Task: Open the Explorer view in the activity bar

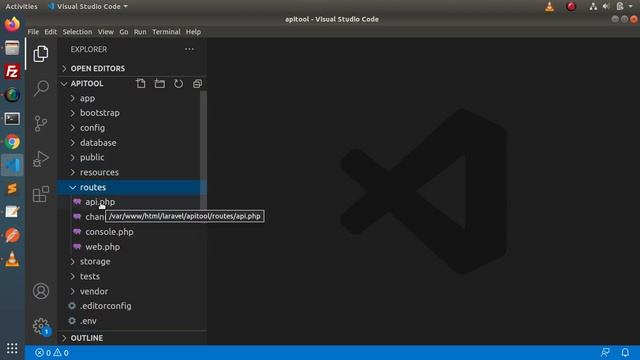Action: tap(41, 53)
